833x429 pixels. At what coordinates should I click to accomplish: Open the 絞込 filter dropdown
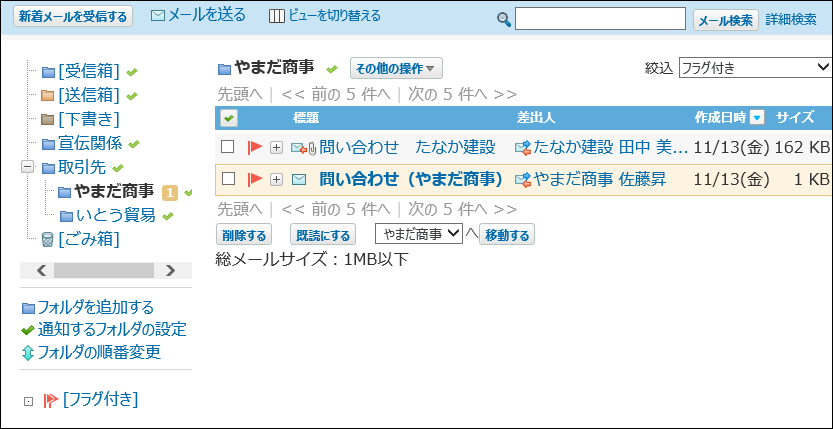[x=755, y=67]
